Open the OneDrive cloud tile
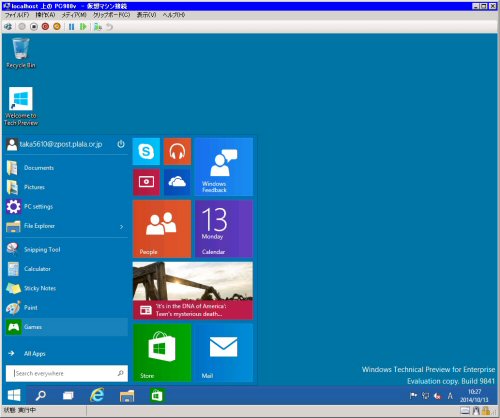The height and width of the screenshot is (418, 500). pos(177,182)
